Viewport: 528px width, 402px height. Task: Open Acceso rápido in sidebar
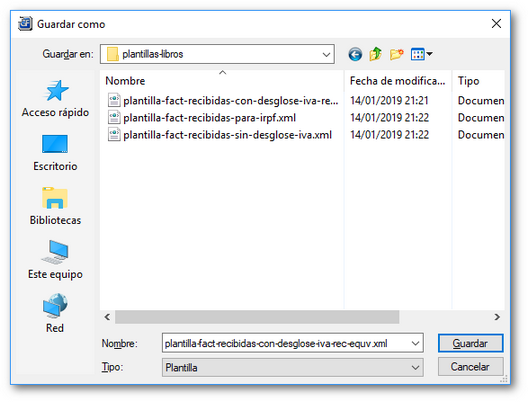[55, 99]
